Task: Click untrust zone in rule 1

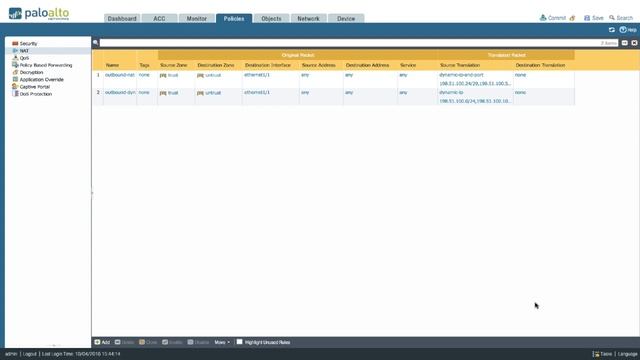Action: (x=213, y=76)
